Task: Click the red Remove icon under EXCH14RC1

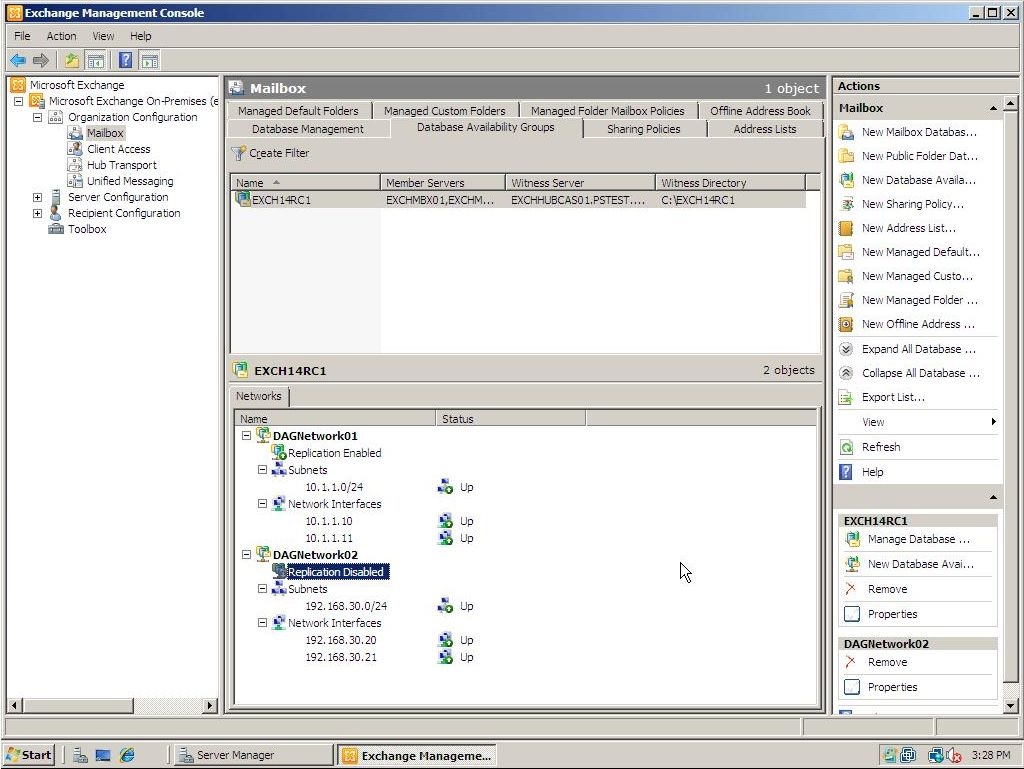Action: 851,589
